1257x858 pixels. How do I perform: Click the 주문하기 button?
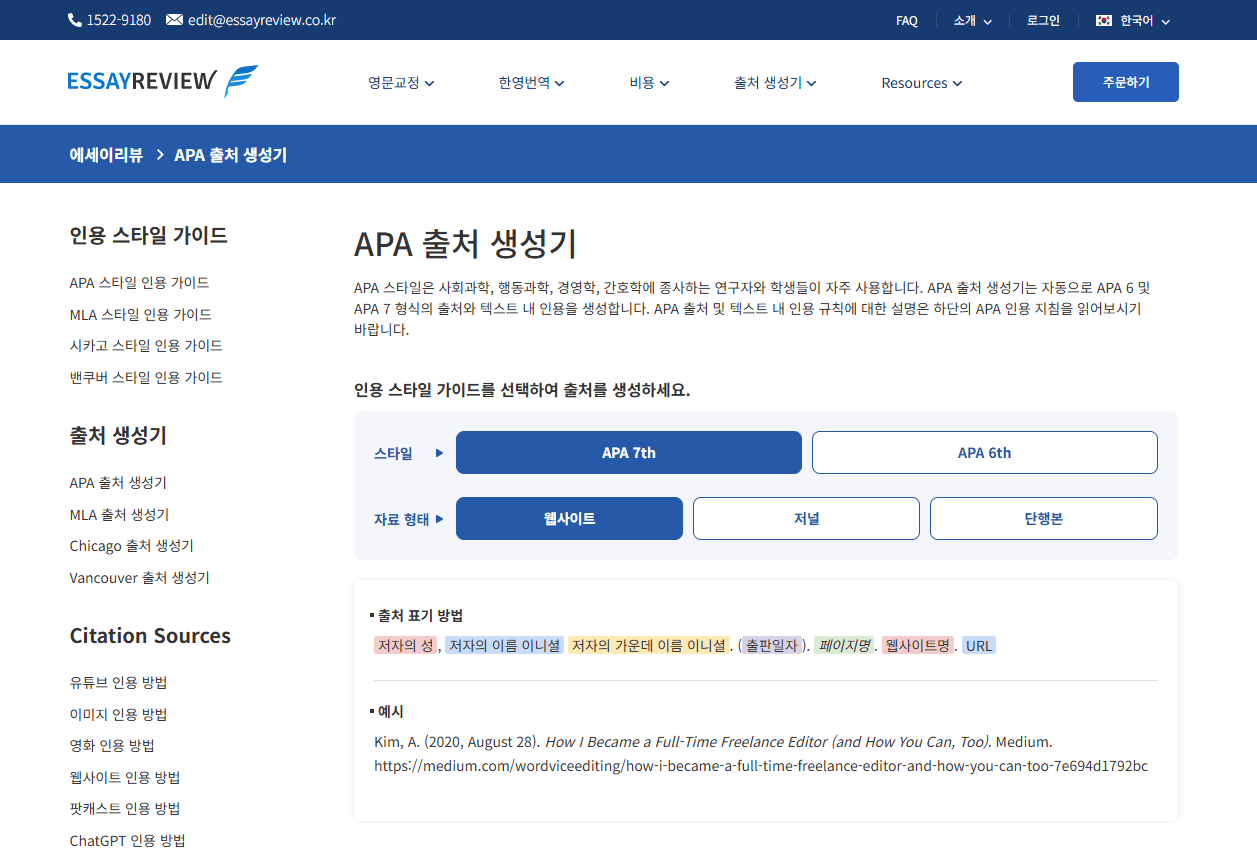point(1125,82)
